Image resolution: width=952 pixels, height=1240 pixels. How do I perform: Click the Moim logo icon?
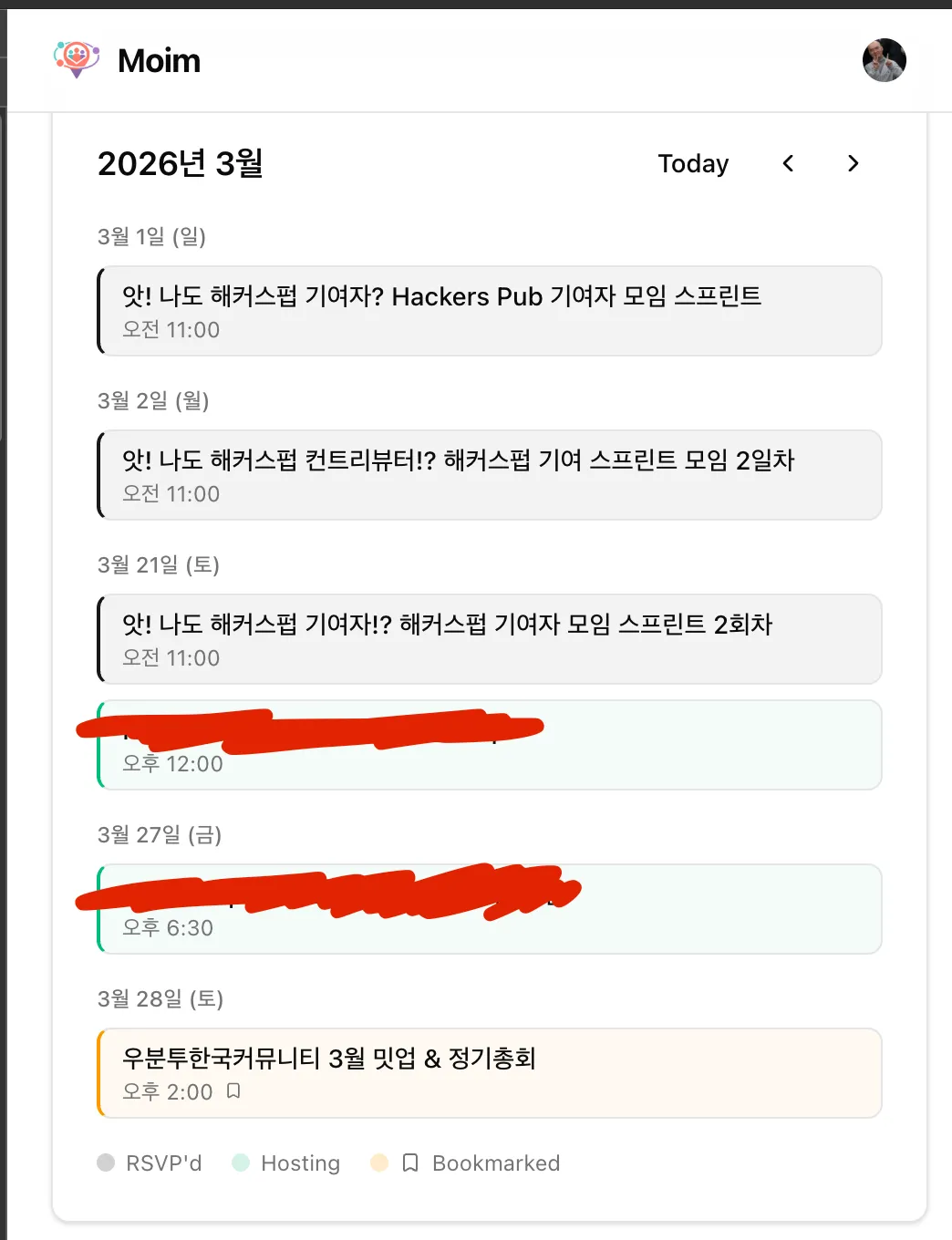[x=77, y=59]
